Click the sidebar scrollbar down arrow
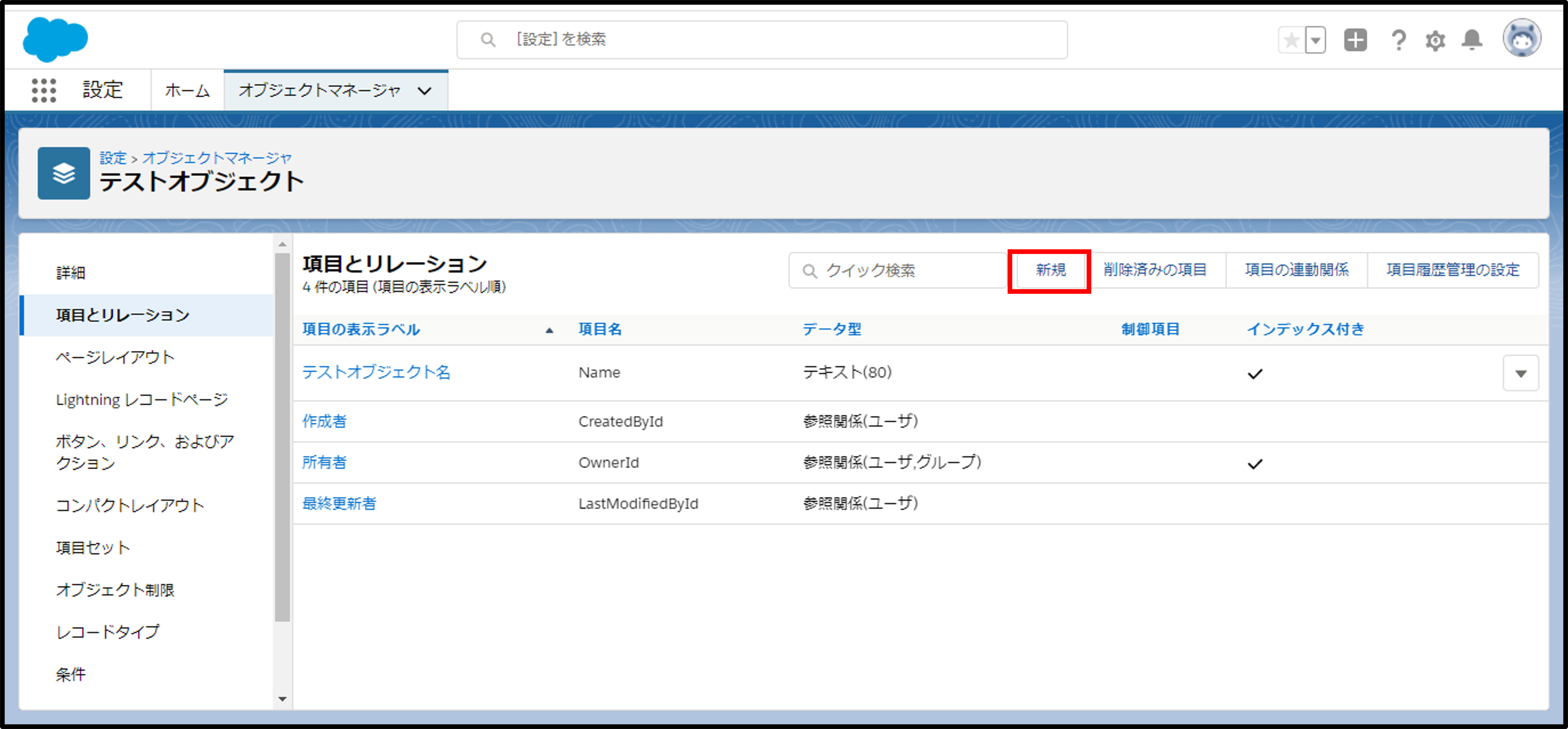Screen dimensions: 1568x729 [x=282, y=699]
